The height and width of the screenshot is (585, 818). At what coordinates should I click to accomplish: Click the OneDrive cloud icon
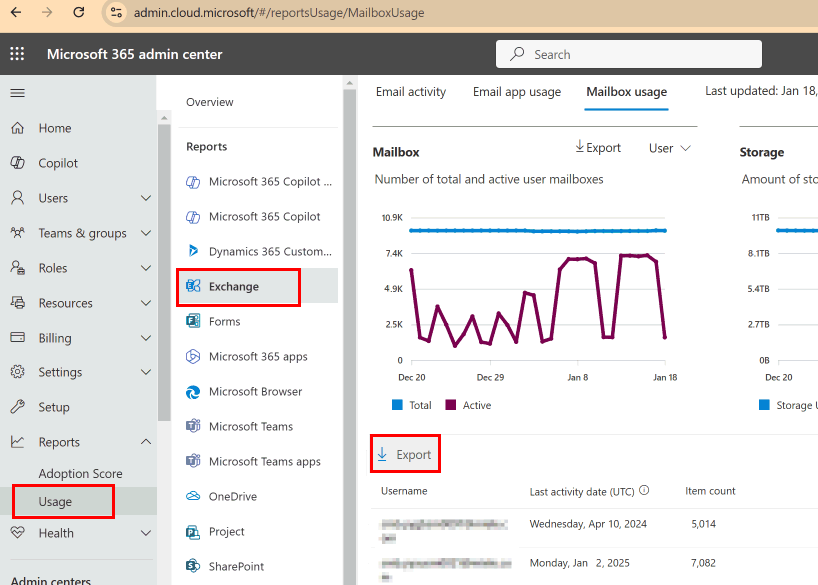pos(193,496)
